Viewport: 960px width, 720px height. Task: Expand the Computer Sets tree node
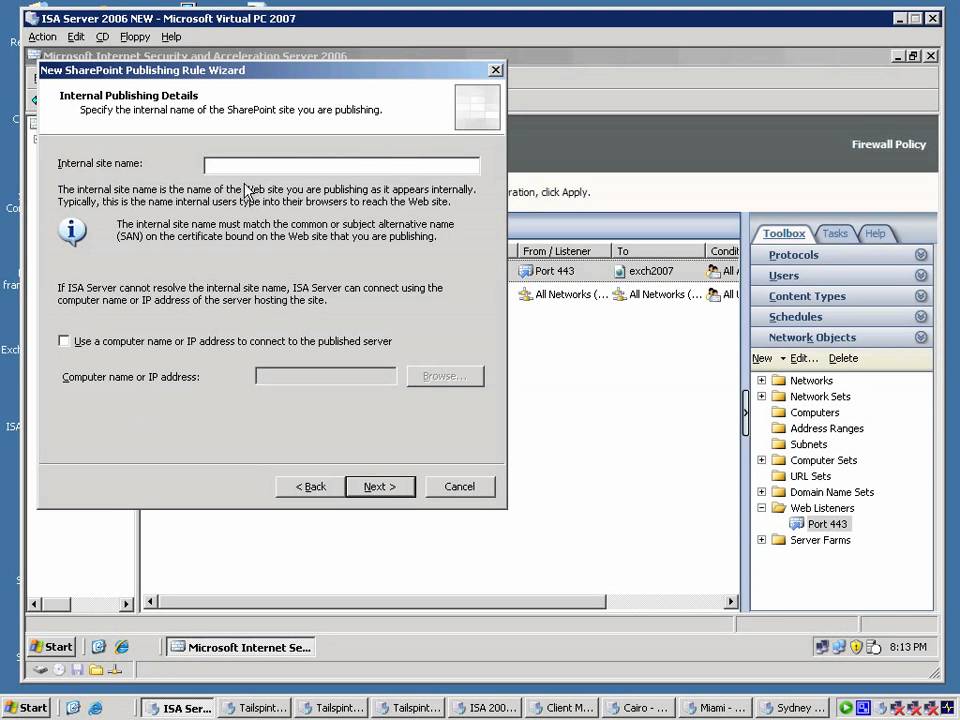click(x=762, y=460)
